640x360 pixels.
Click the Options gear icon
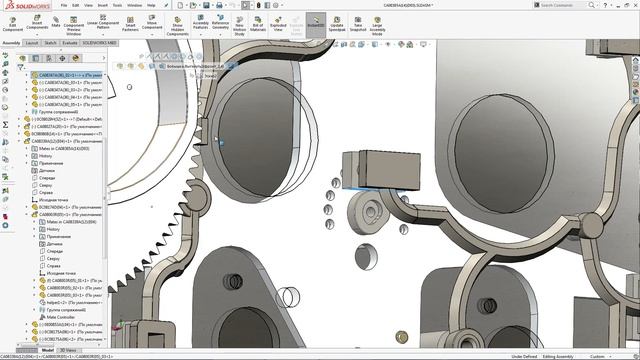coord(276,5)
